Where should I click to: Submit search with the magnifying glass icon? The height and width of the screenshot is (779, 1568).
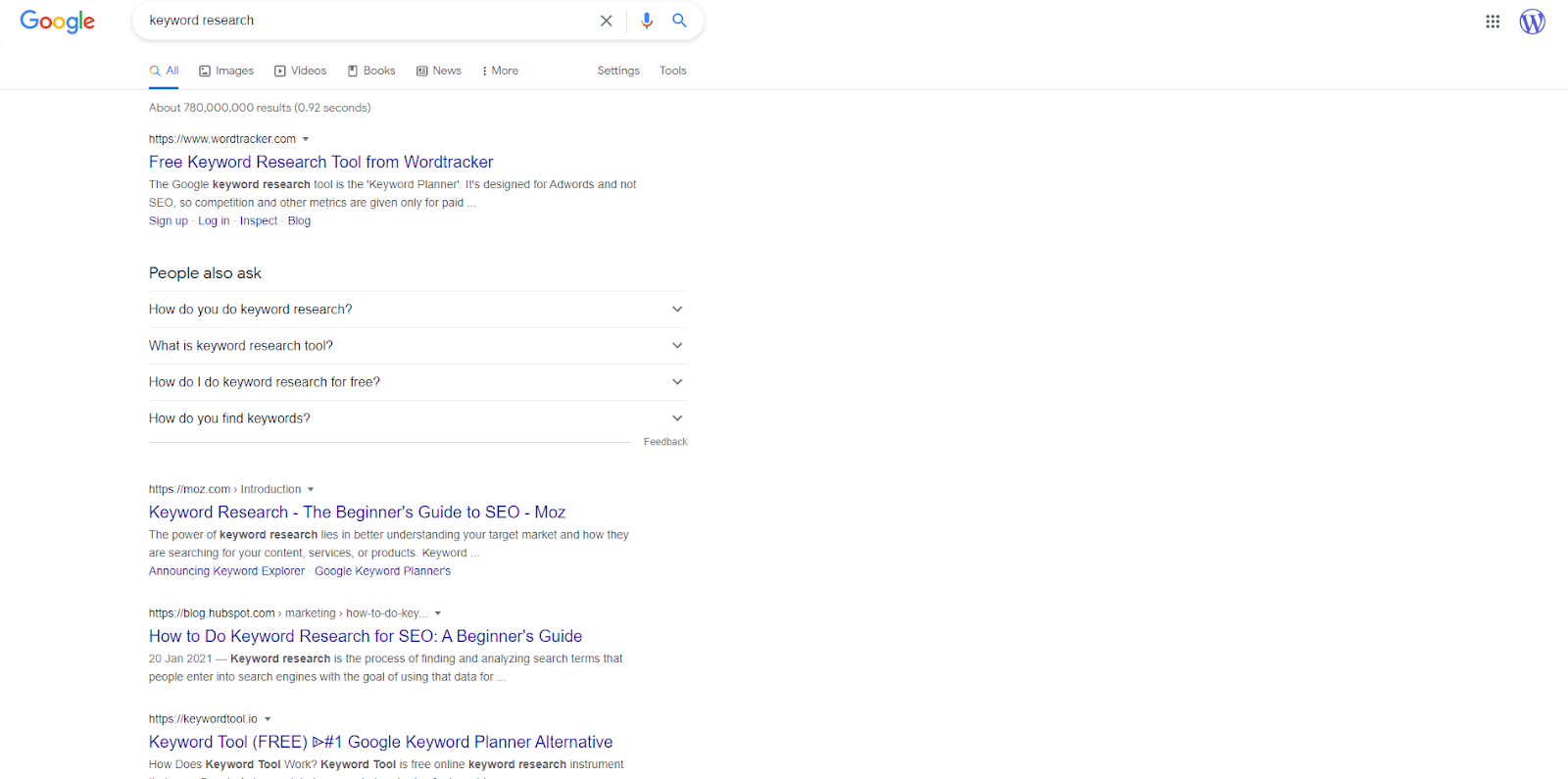click(679, 21)
